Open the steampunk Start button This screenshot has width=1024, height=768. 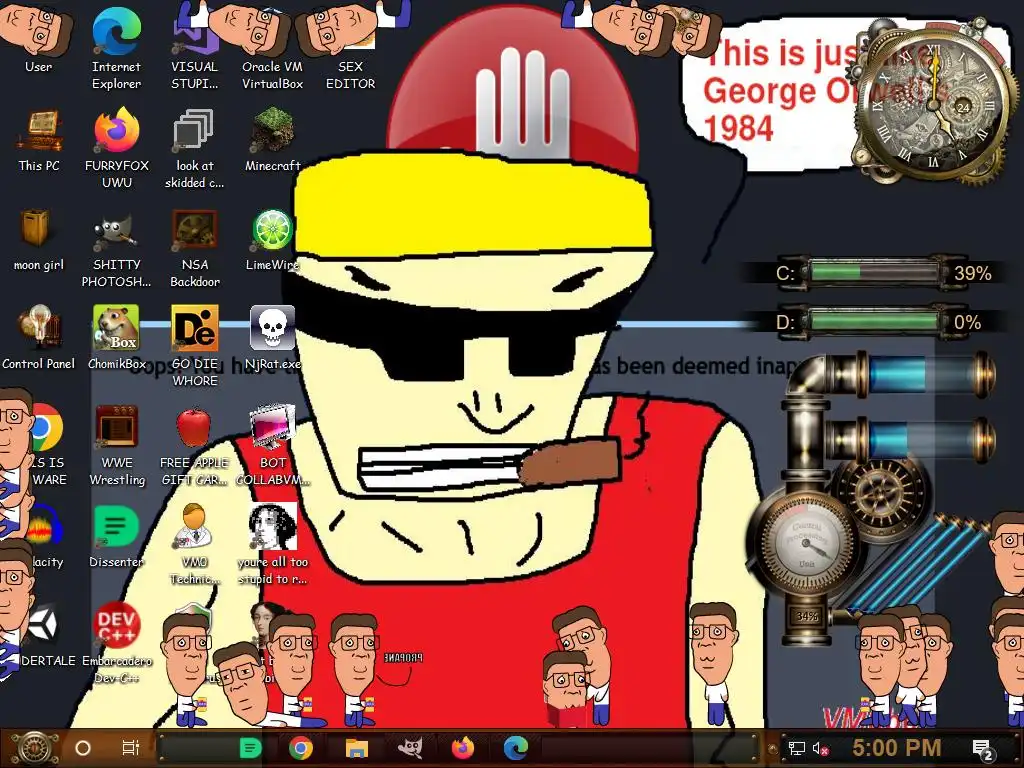(x=34, y=748)
